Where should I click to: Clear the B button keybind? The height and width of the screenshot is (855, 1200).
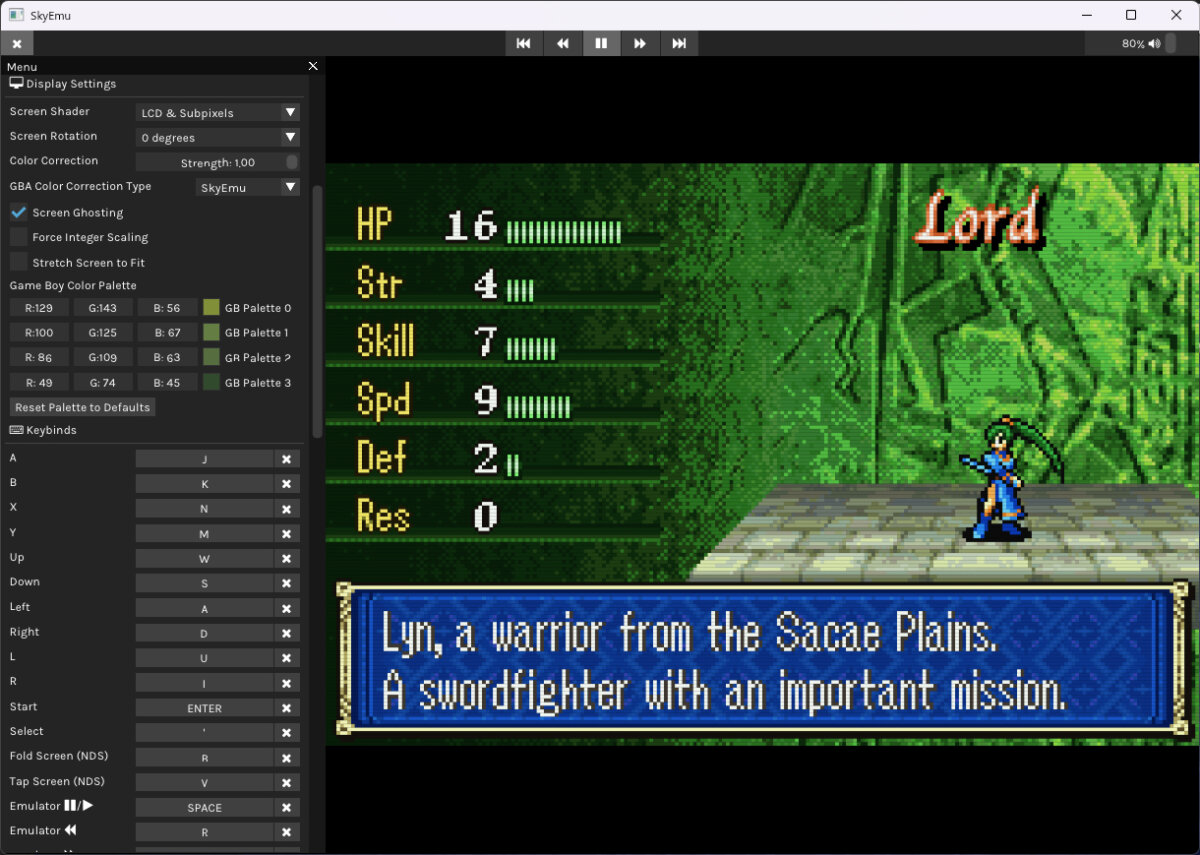pyautogui.click(x=286, y=484)
